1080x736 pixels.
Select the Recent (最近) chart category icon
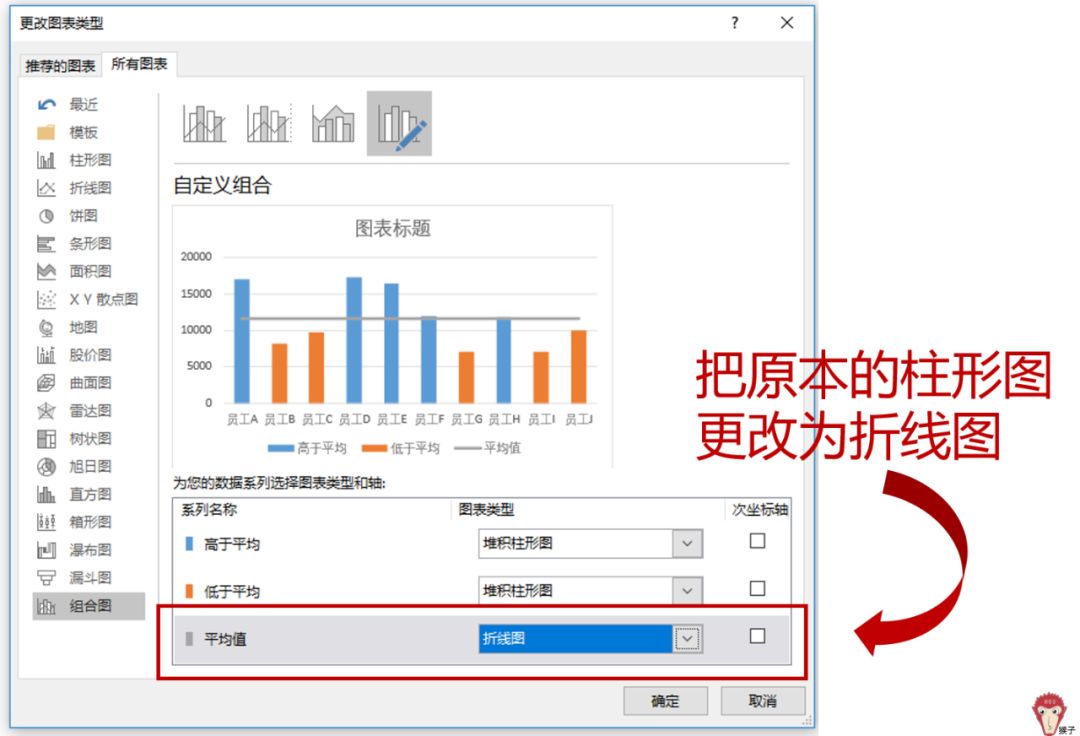tap(46, 105)
